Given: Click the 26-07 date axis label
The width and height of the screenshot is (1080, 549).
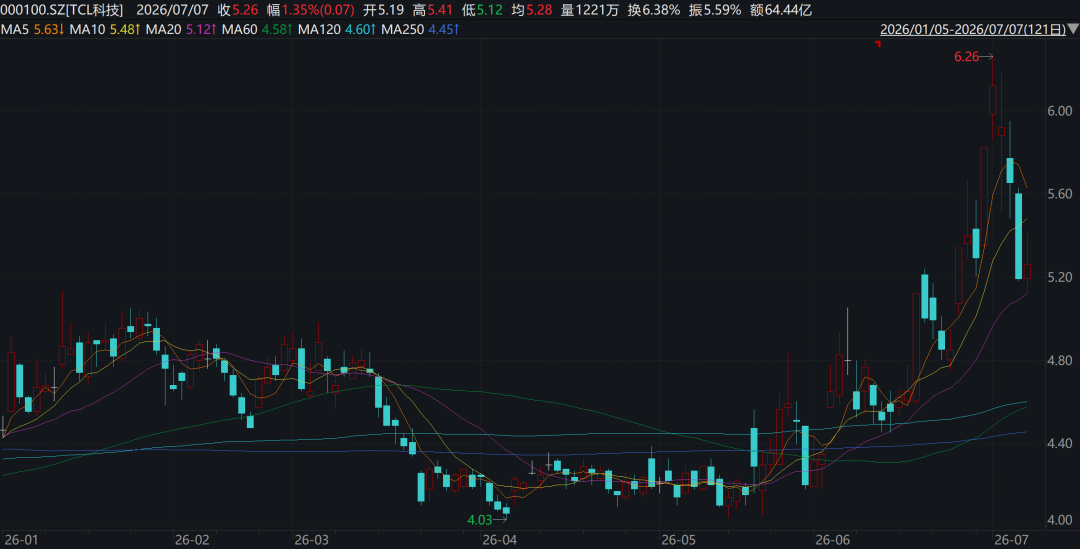Looking at the screenshot, I should click(1011, 539).
